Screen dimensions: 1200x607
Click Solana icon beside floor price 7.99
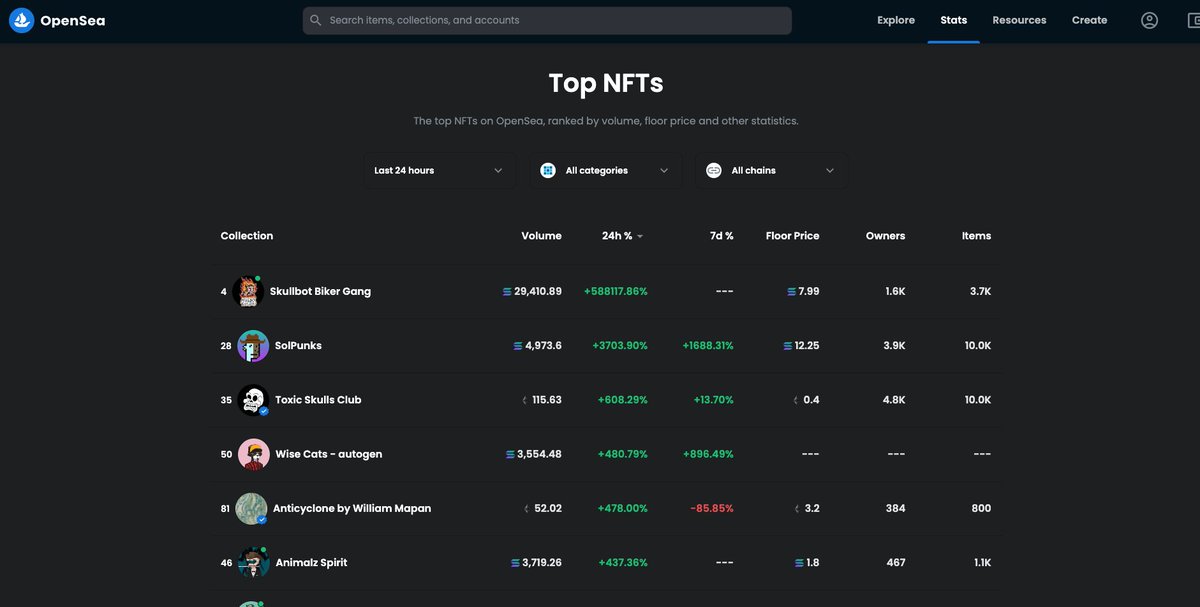pos(791,292)
